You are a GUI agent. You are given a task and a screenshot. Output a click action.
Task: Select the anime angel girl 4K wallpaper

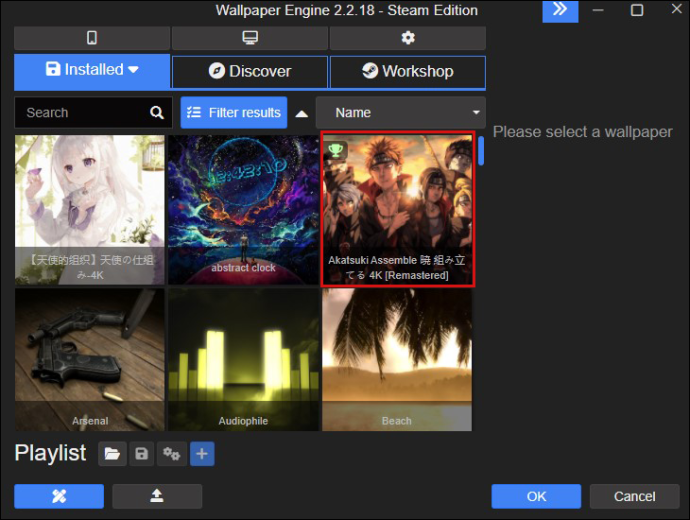coord(90,210)
